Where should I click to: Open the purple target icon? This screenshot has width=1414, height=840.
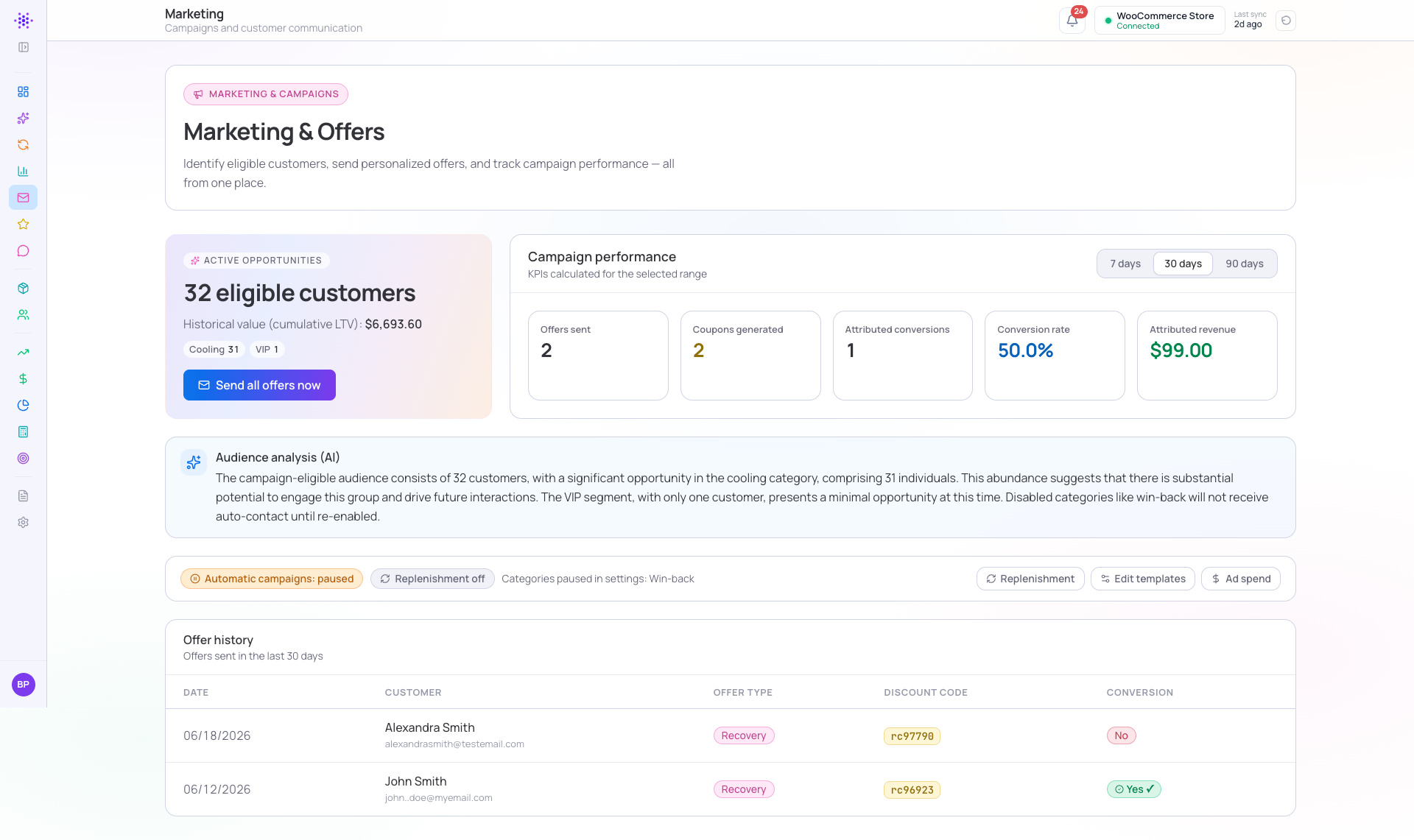coord(24,459)
